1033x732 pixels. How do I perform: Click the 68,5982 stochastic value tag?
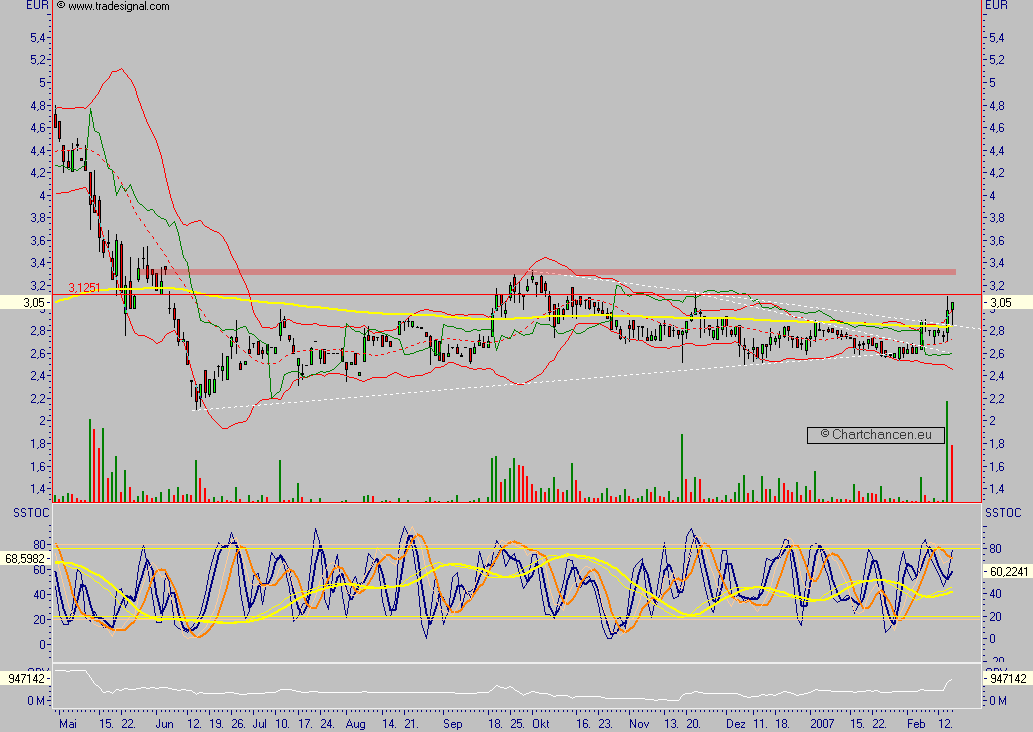point(26,558)
